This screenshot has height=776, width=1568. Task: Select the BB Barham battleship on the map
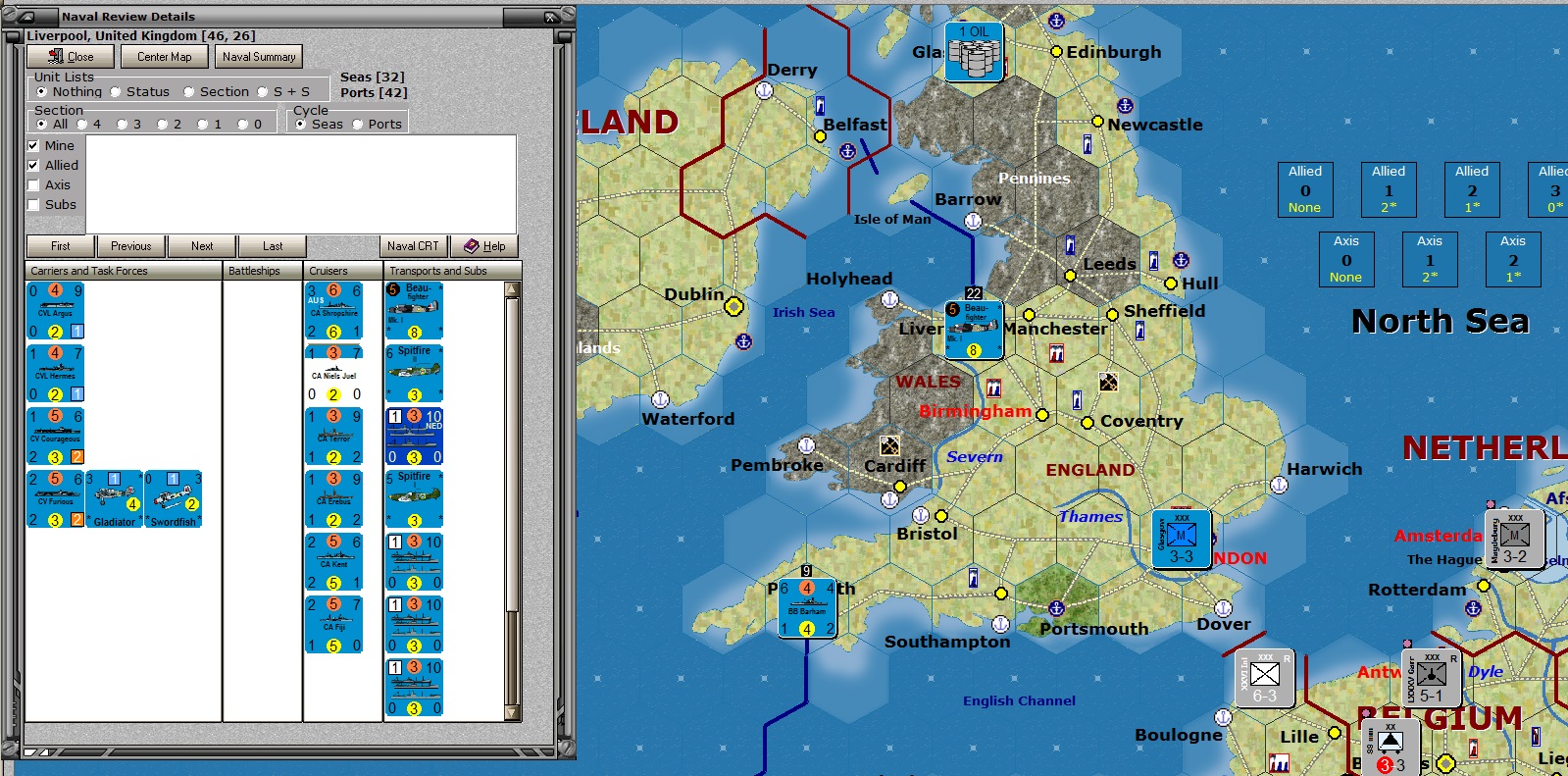807,608
